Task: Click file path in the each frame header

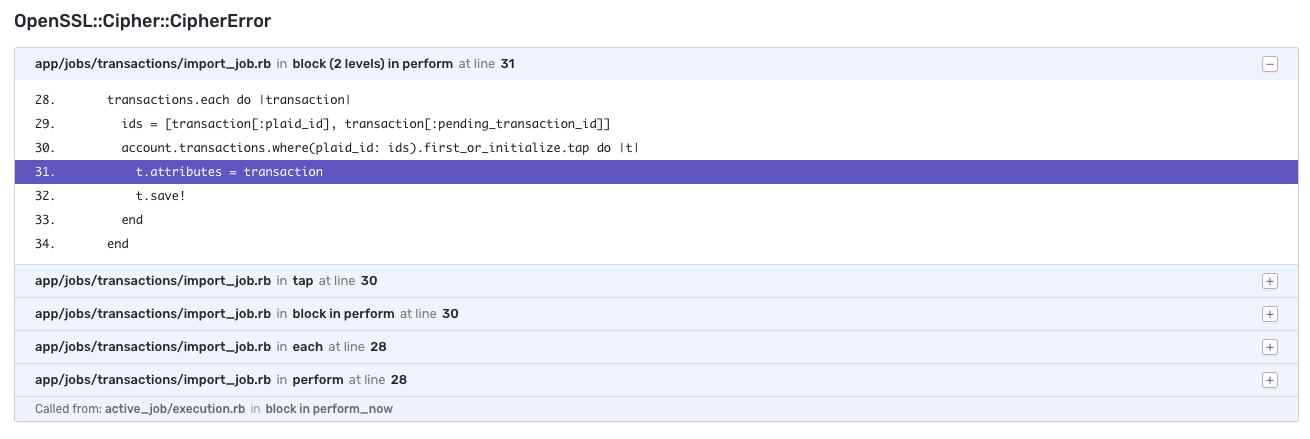Action: coord(153,347)
